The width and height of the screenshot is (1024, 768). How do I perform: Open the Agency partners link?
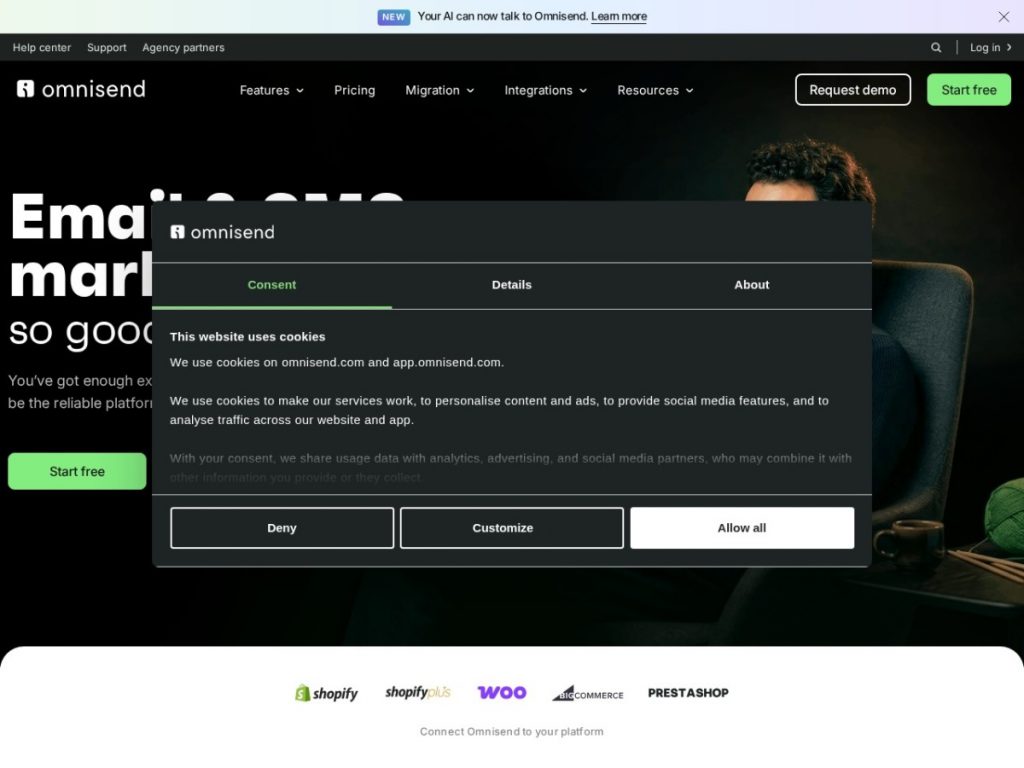184,48
